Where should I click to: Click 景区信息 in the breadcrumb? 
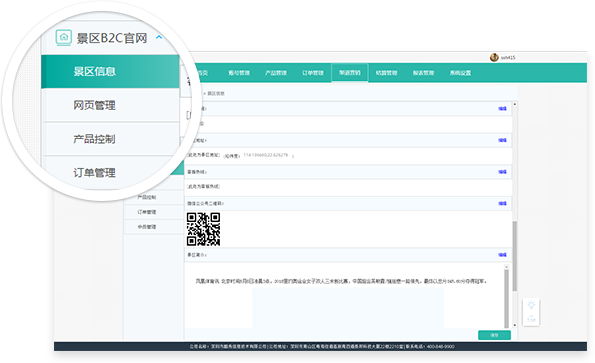coord(216,93)
